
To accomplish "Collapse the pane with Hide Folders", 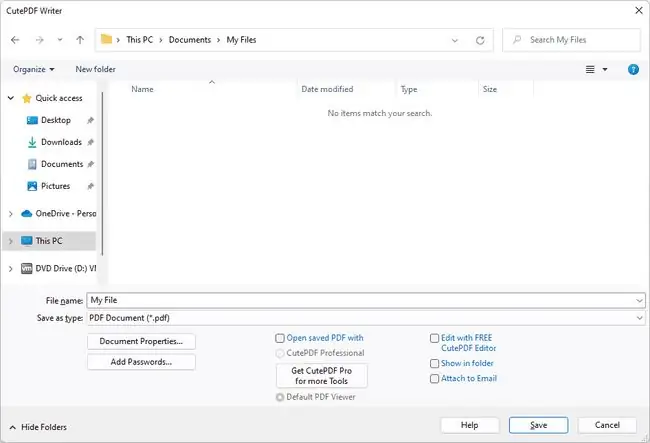I will tap(38, 427).
